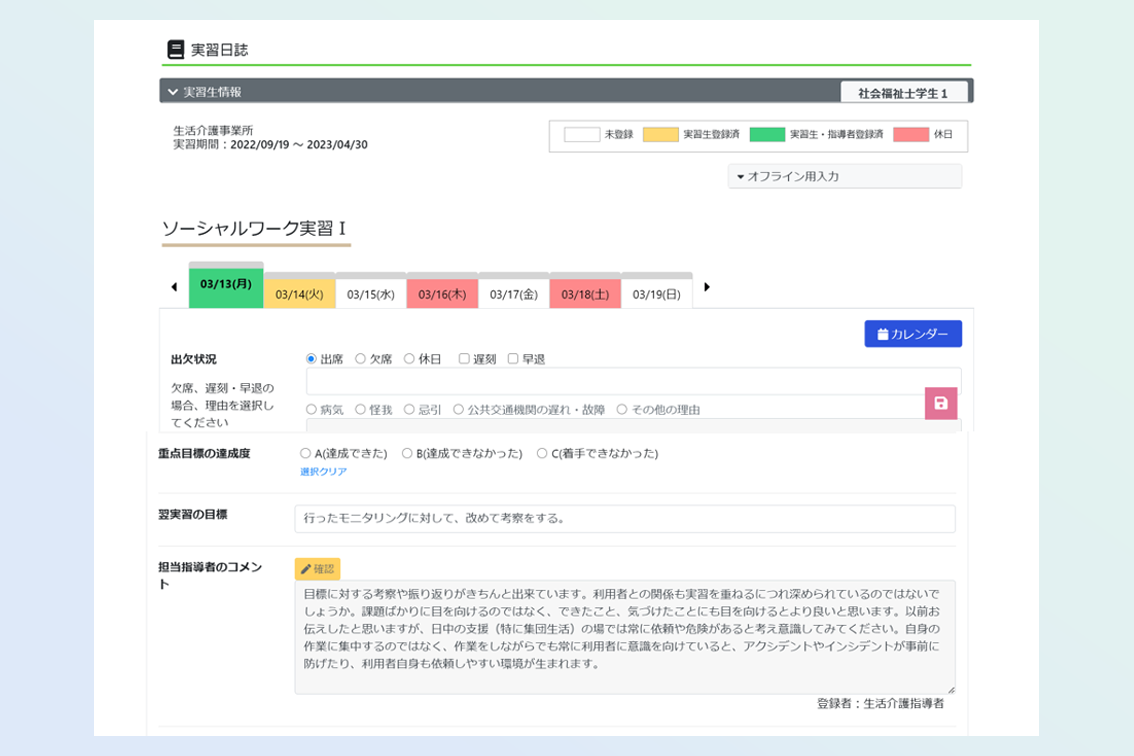Click the 翌実習の目標 text field
1134x756 pixels.
pyautogui.click(x=624, y=519)
